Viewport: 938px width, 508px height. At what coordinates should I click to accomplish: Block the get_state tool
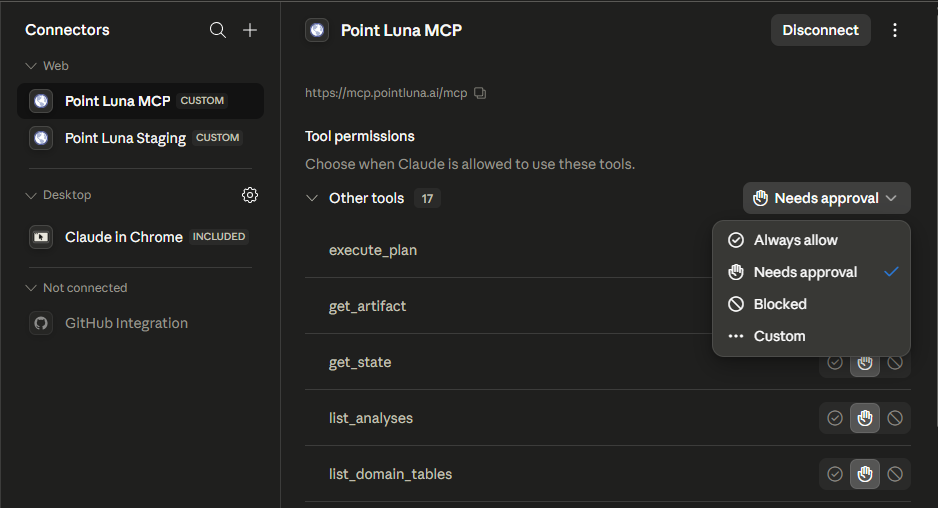tap(895, 363)
